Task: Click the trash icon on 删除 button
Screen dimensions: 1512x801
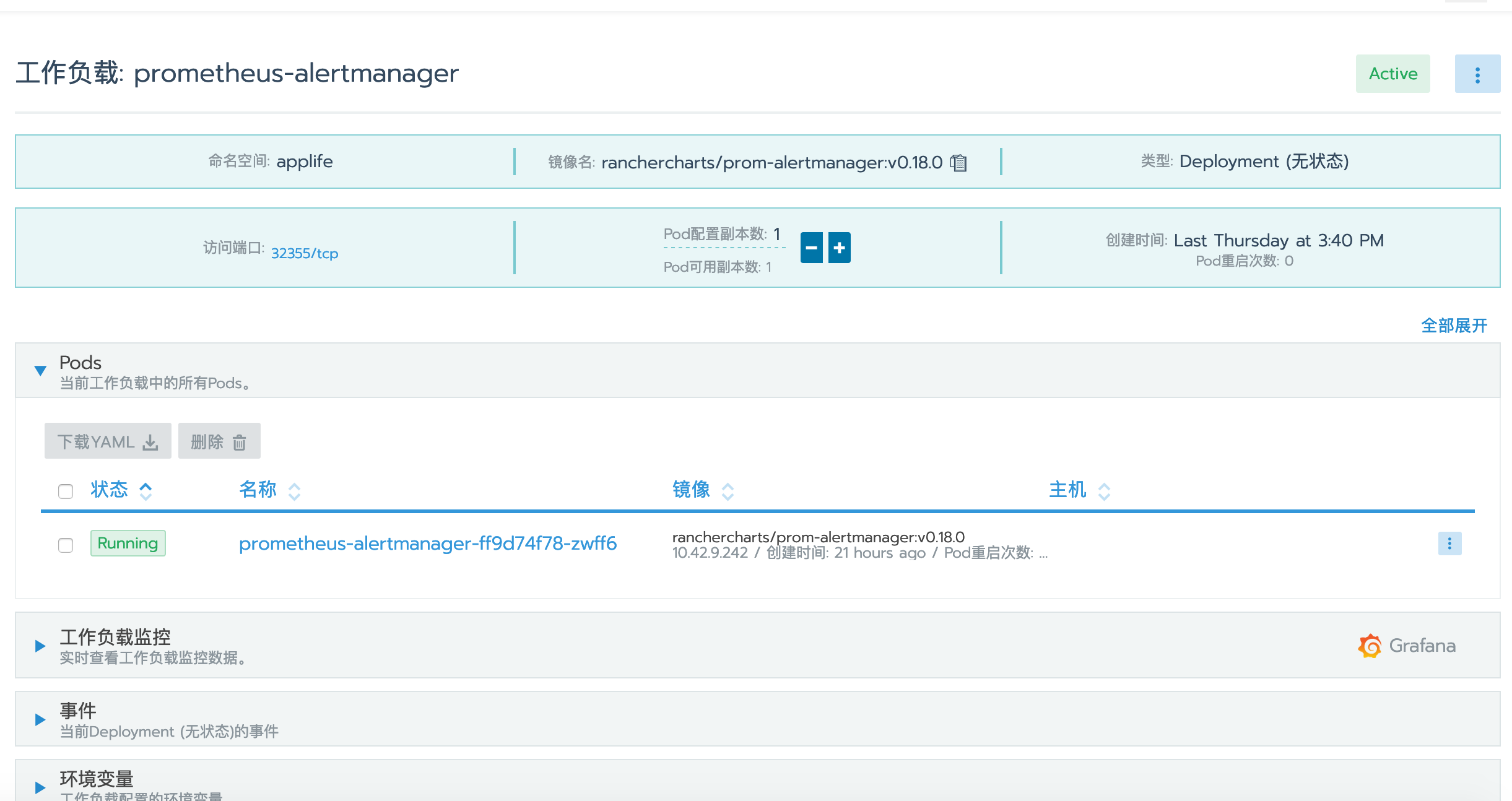Action: point(238,441)
